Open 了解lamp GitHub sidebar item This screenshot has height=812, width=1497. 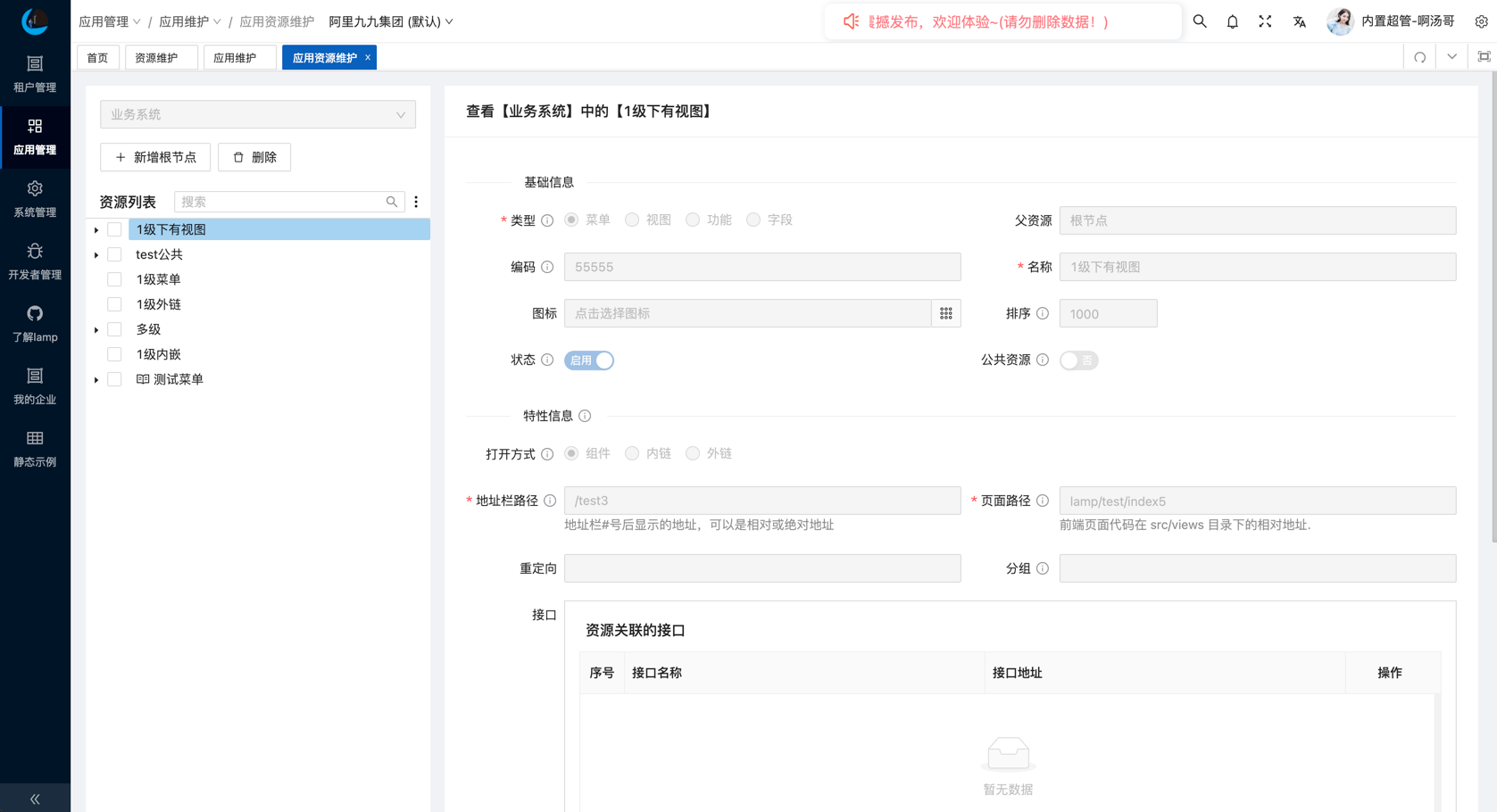tap(35, 324)
